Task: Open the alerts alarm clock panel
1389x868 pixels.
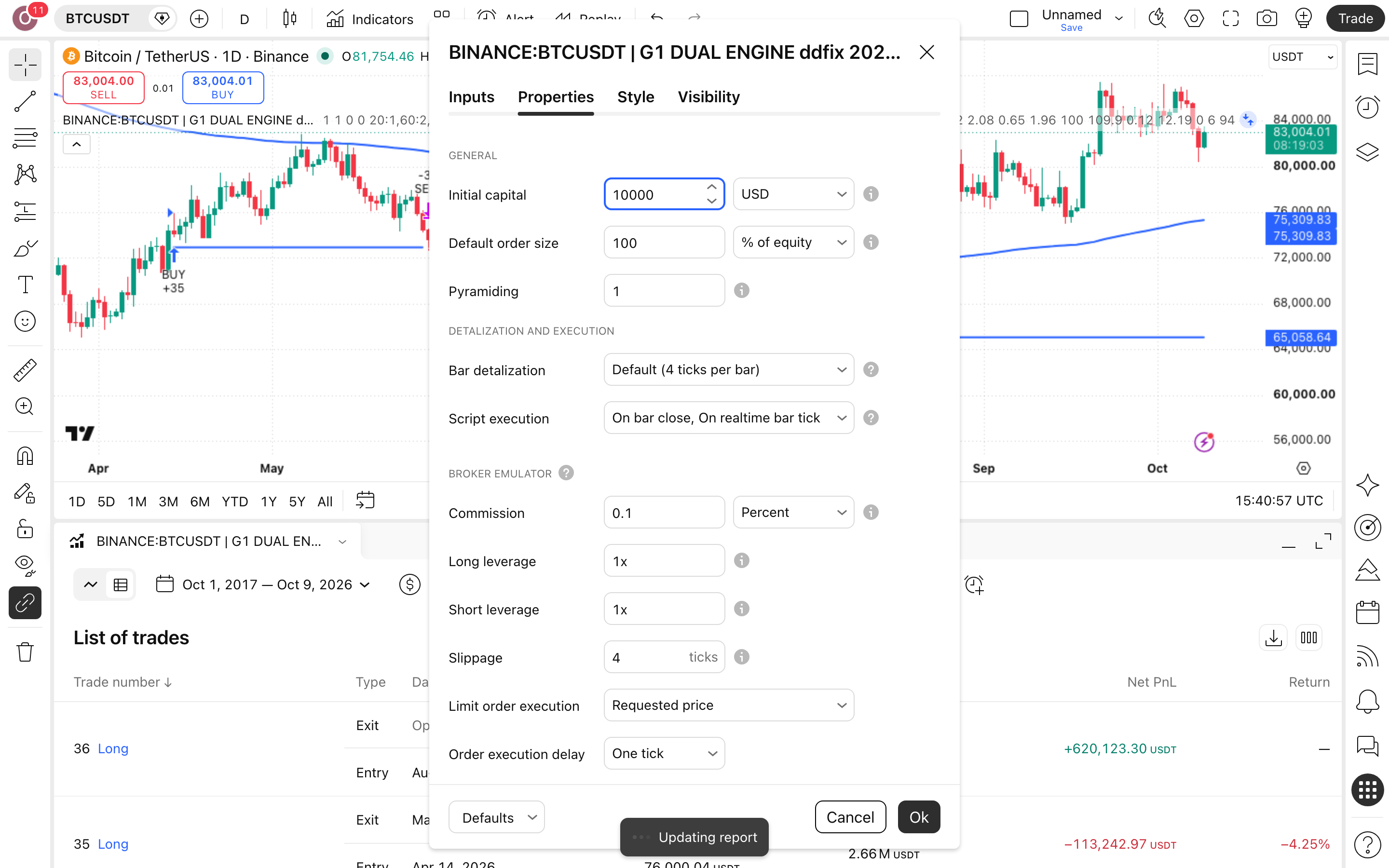Action: coord(1368,107)
